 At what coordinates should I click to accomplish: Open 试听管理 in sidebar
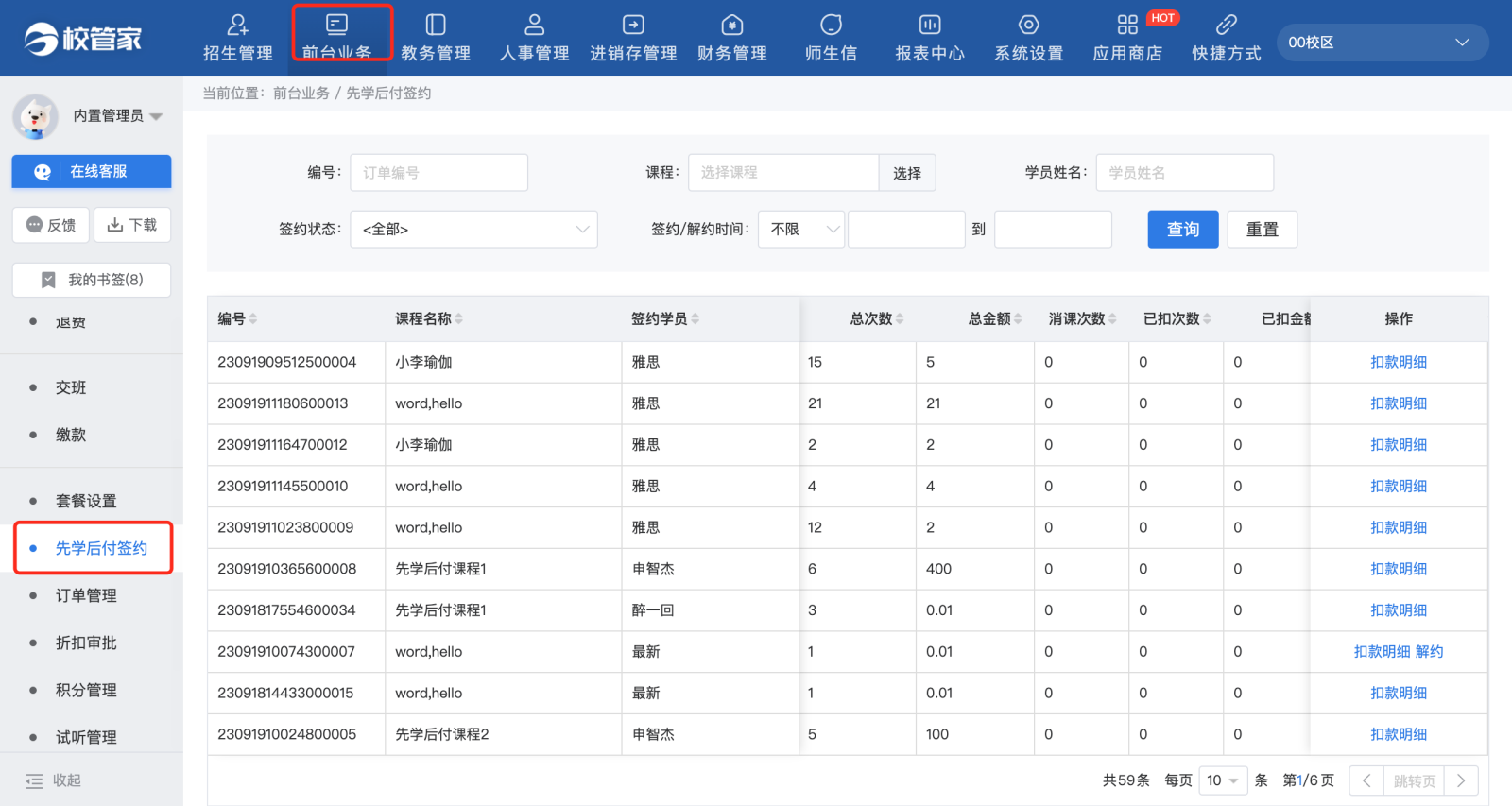point(86,737)
